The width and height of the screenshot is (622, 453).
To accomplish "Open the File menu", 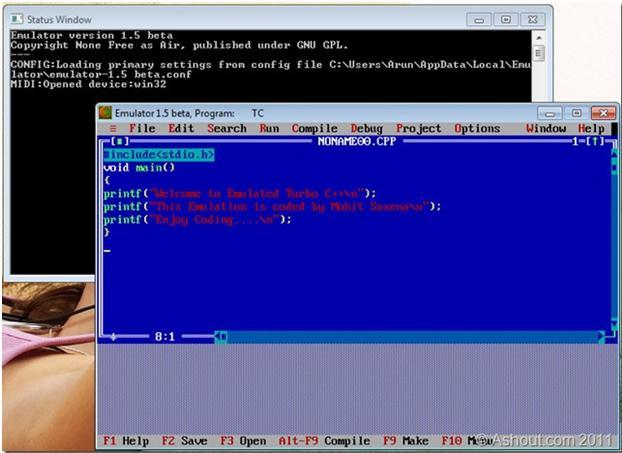I will click(142, 129).
